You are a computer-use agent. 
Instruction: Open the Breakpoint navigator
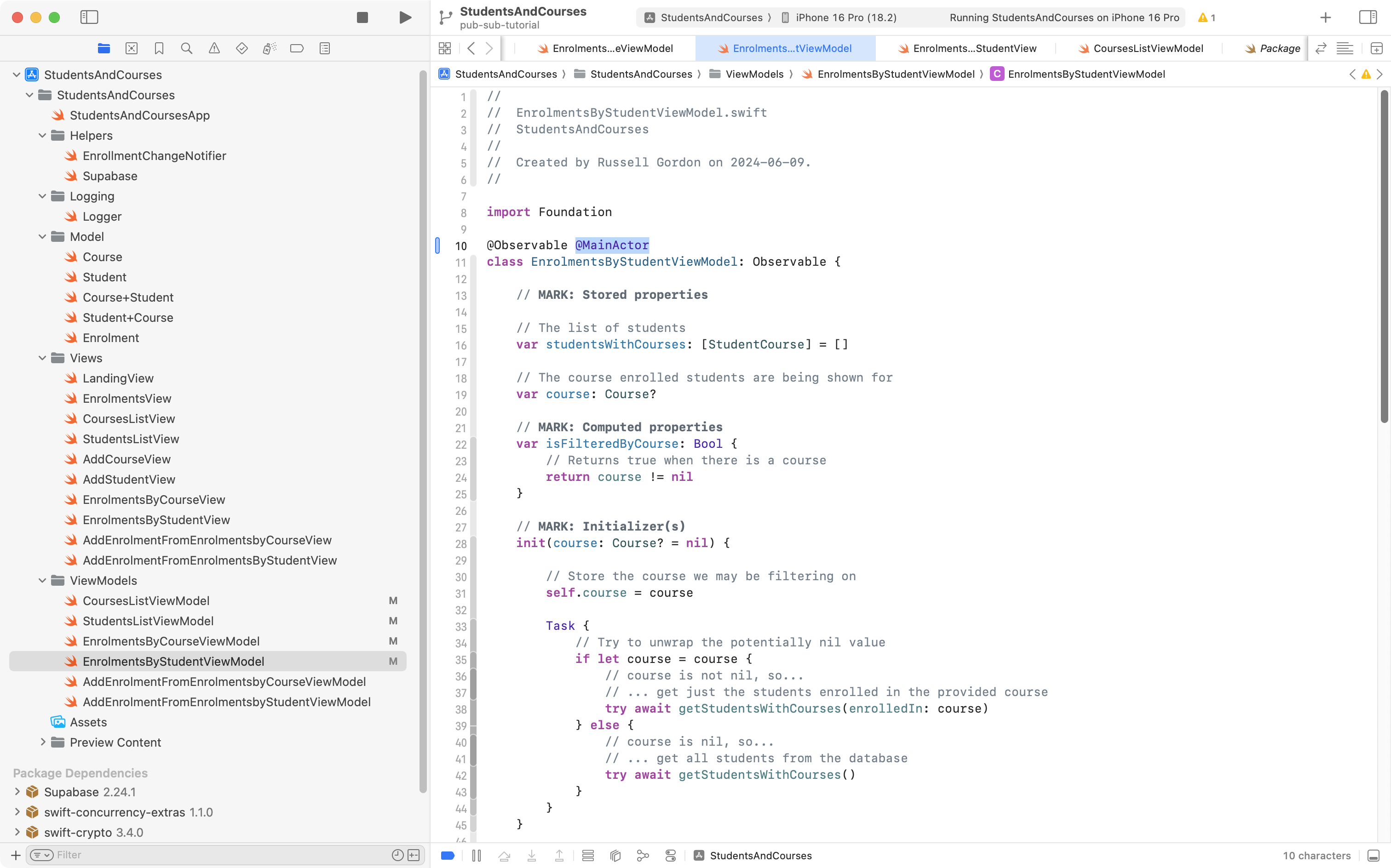pyautogui.click(x=297, y=49)
